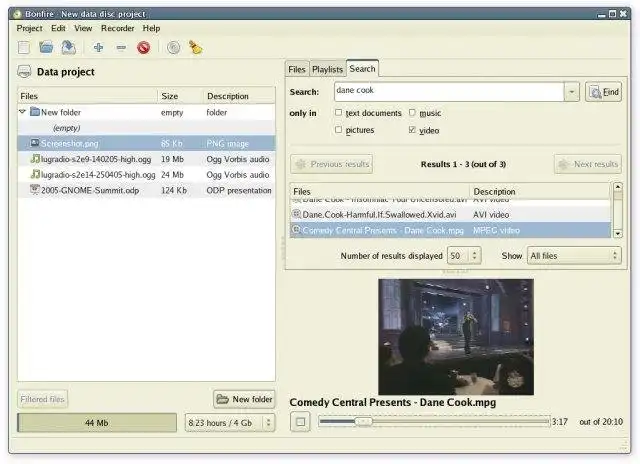Click the Bonfire application icon in title bar
This screenshot has width=640, height=464.
coord(17,14)
